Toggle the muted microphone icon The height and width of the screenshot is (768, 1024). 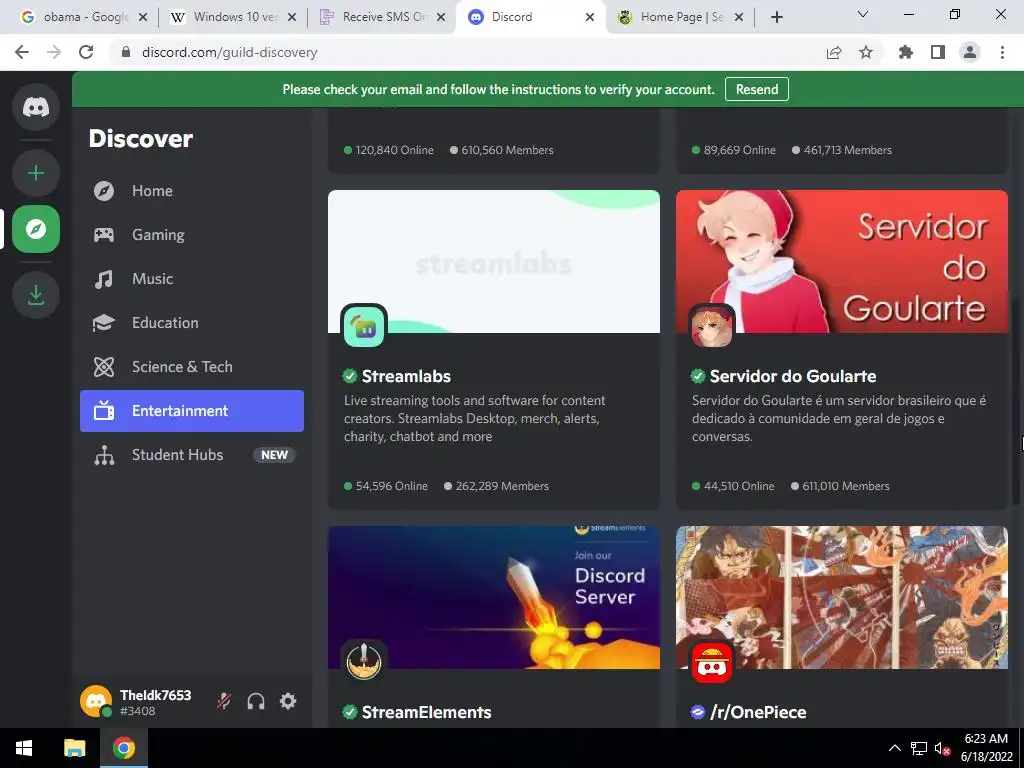(224, 701)
